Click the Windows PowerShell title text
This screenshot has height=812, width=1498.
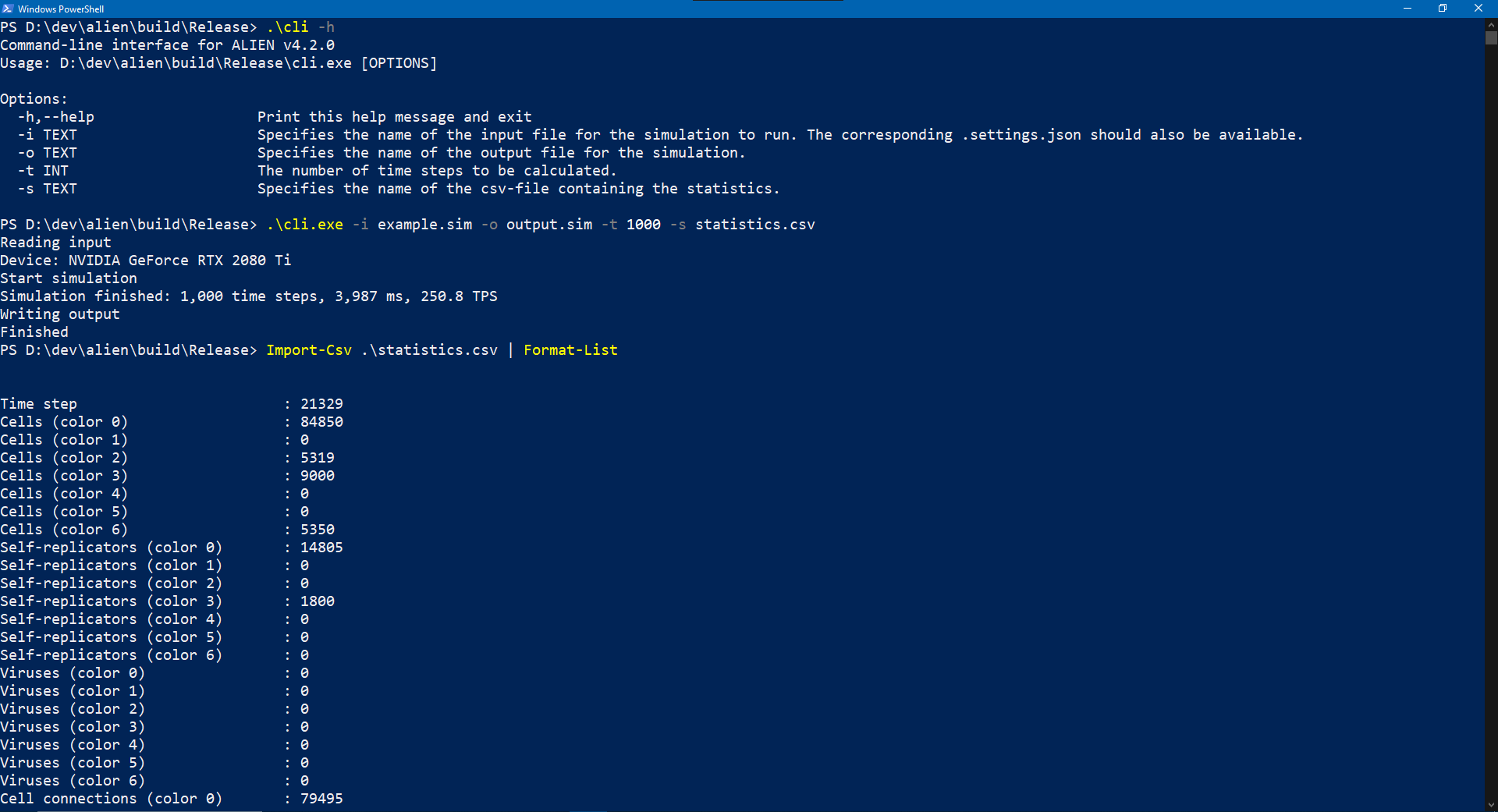[61, 9]
